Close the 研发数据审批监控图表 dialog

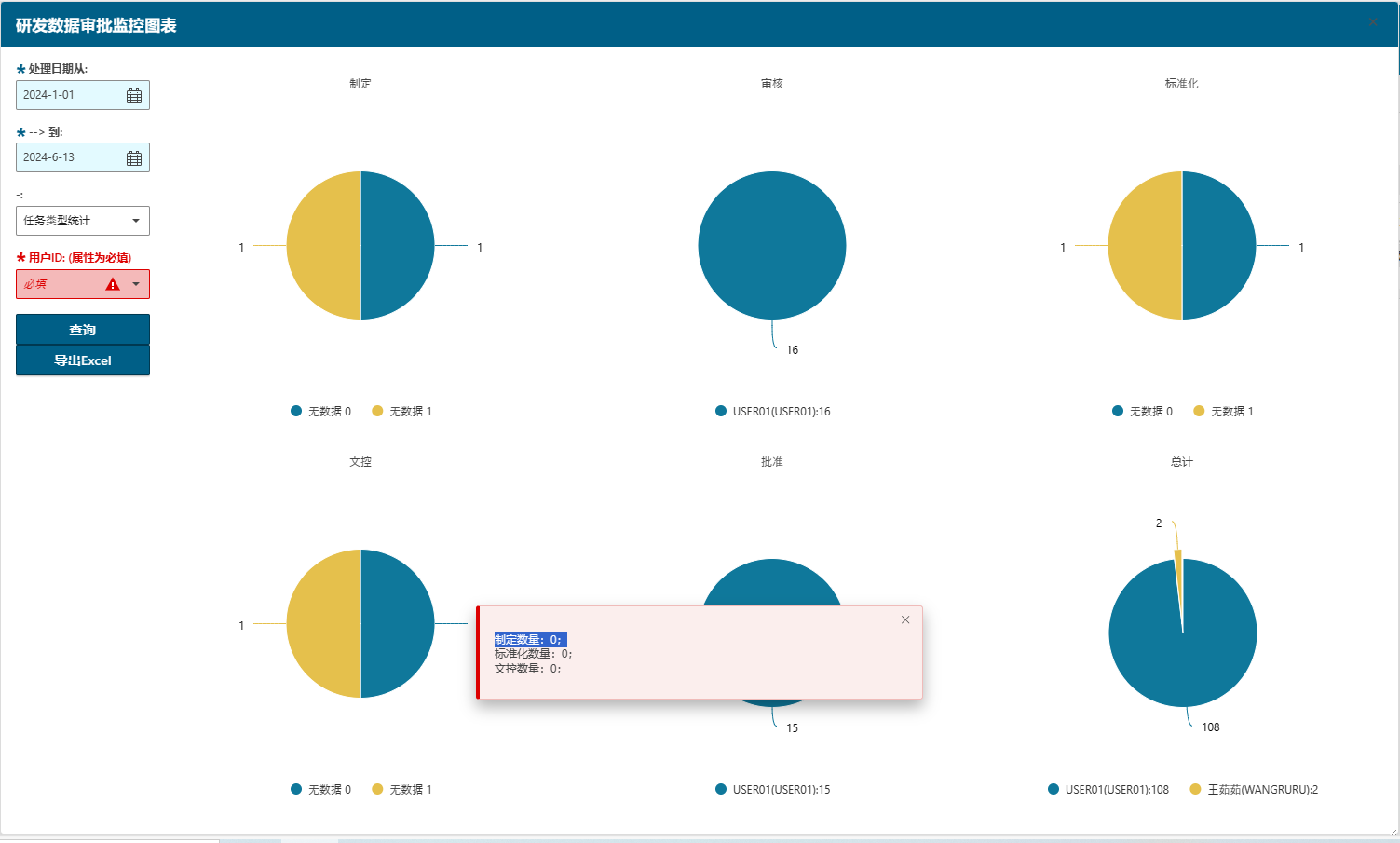pyautogui.click(x=1373, y=21)
